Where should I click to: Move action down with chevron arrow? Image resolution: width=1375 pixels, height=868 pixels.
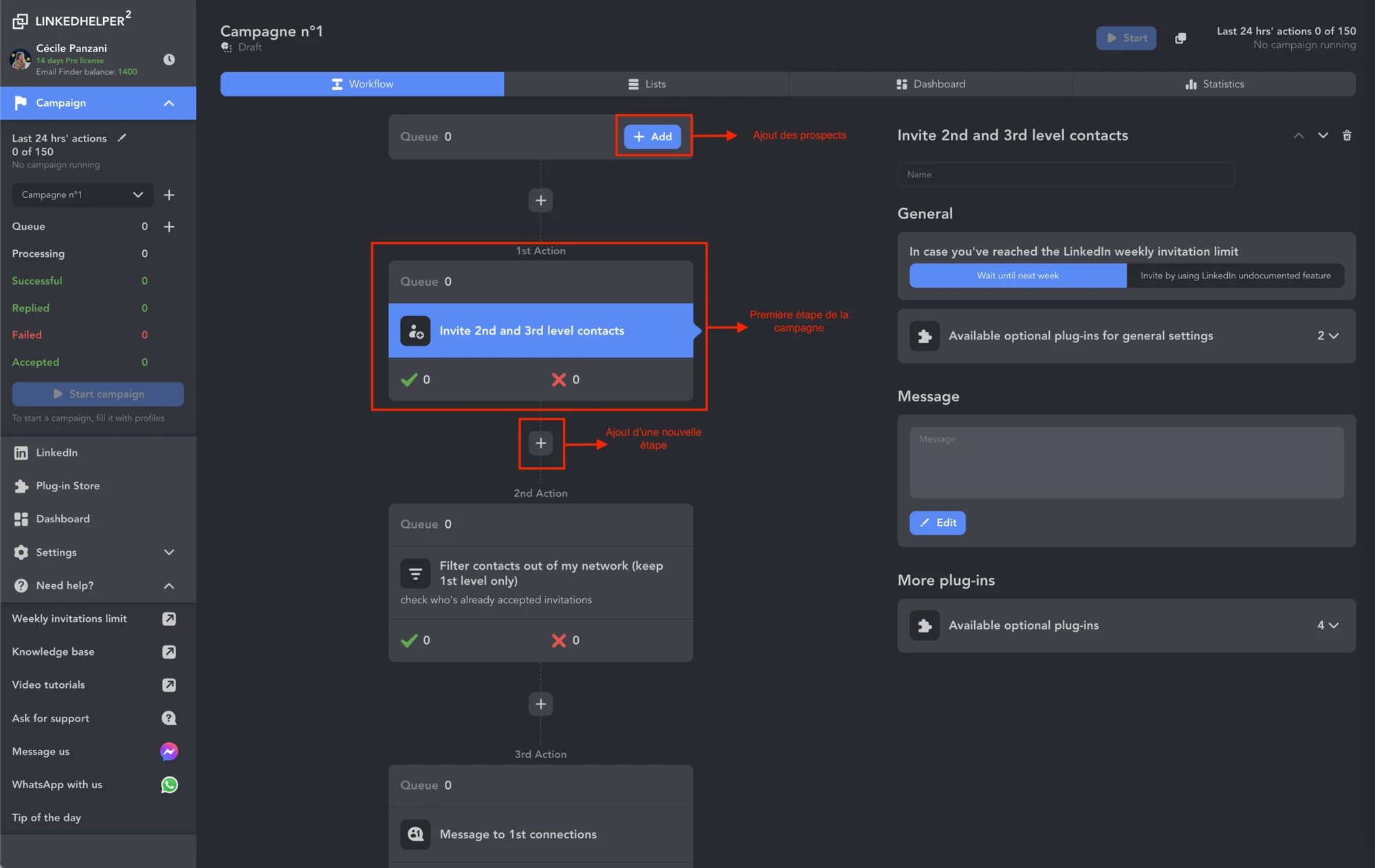pos(1323,135)
